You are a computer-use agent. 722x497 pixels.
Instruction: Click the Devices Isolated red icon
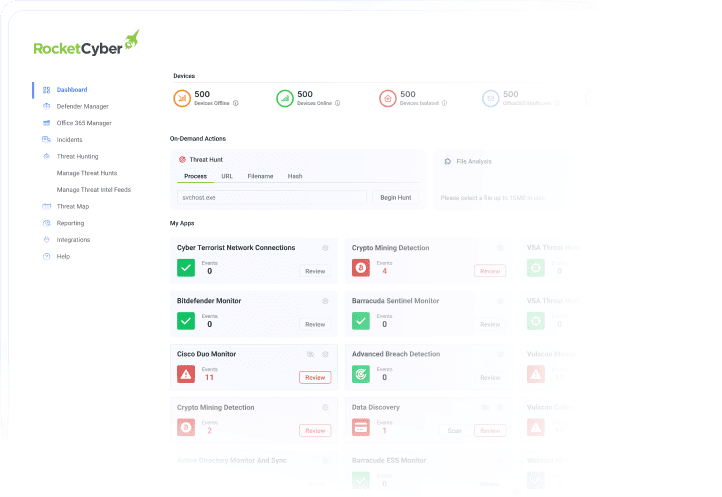tap(387, 98)
